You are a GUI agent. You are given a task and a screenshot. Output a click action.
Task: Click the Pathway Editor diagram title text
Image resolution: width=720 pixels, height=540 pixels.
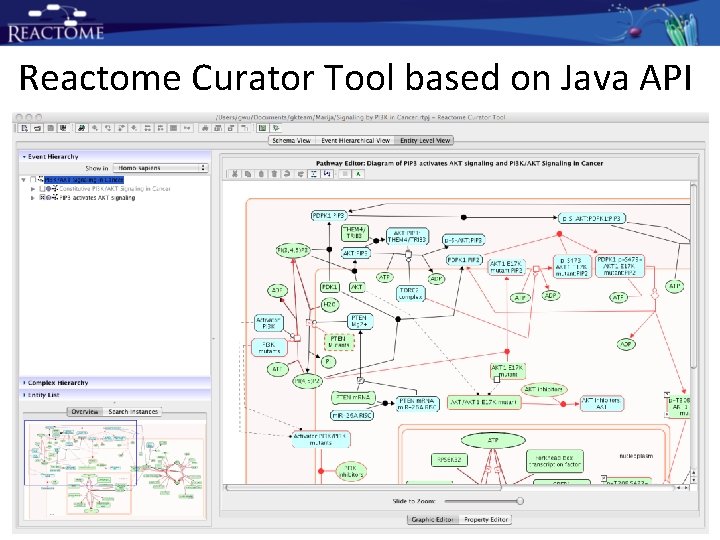point(459,163)
